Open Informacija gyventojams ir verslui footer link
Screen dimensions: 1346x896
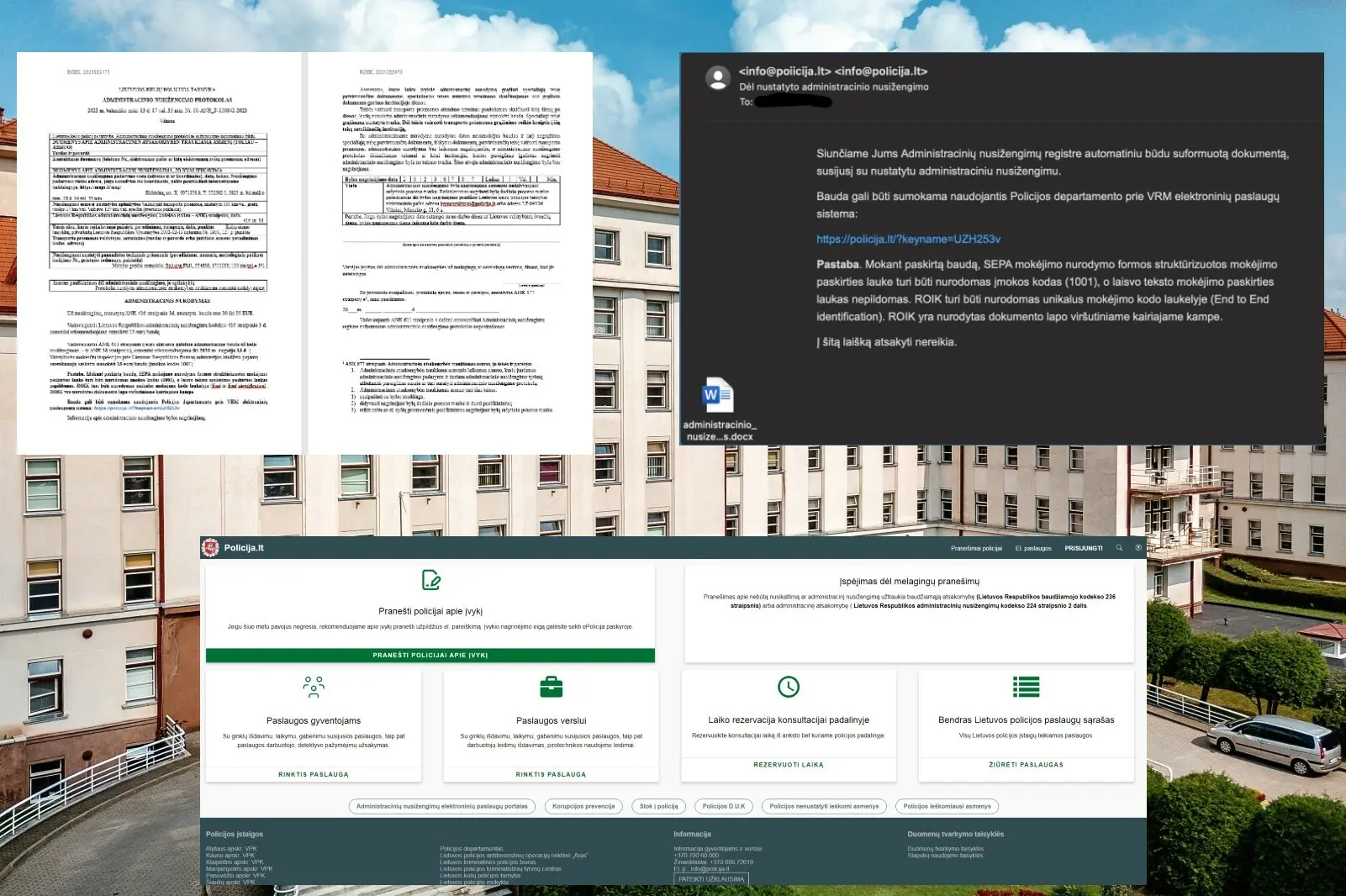pos(718,849)
